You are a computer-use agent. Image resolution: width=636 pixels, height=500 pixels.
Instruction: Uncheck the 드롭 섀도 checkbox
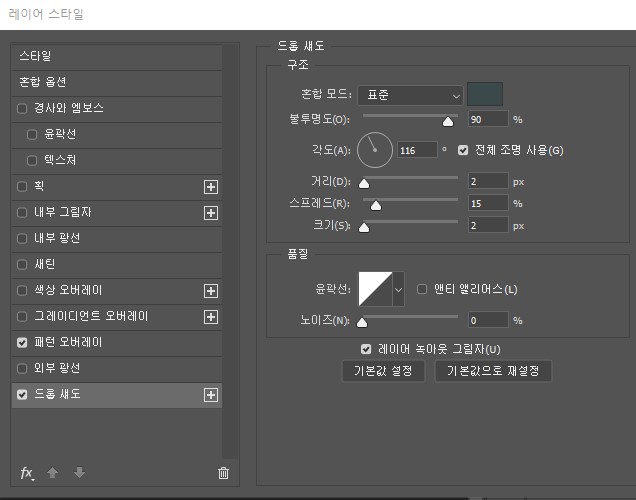(22, 395)
